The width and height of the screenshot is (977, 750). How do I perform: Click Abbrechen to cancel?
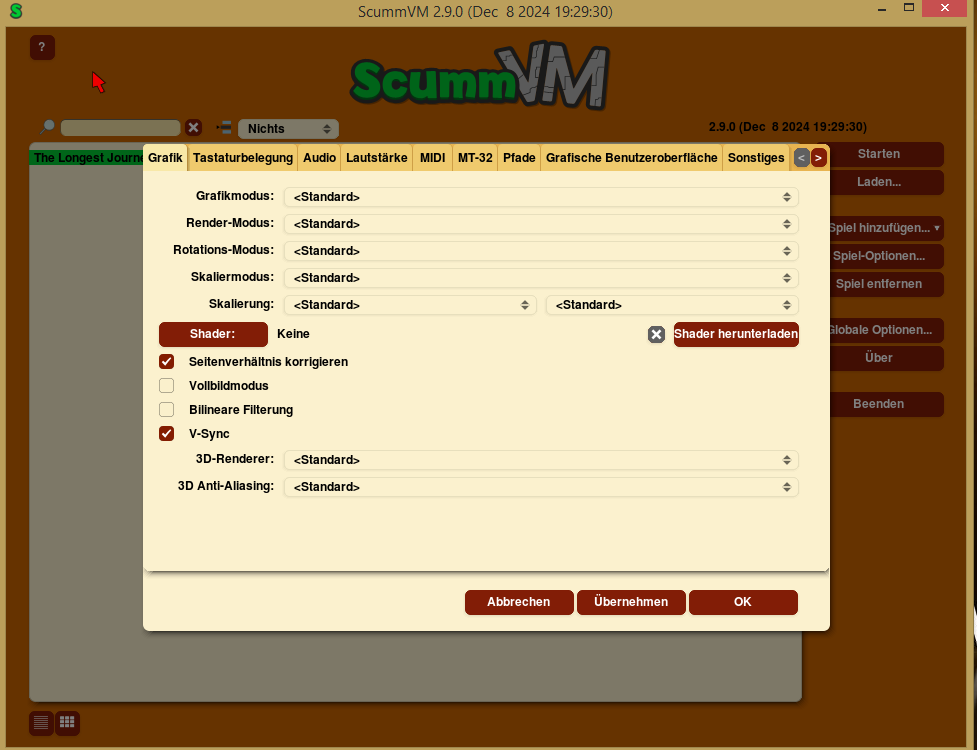tap(519, 602)
